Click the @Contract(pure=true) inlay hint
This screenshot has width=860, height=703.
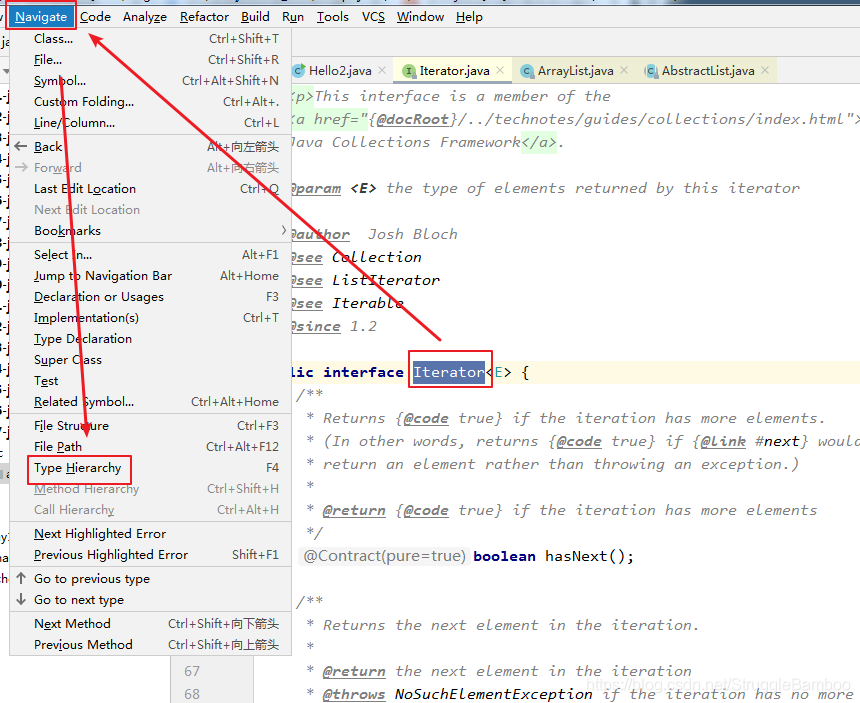384,556
